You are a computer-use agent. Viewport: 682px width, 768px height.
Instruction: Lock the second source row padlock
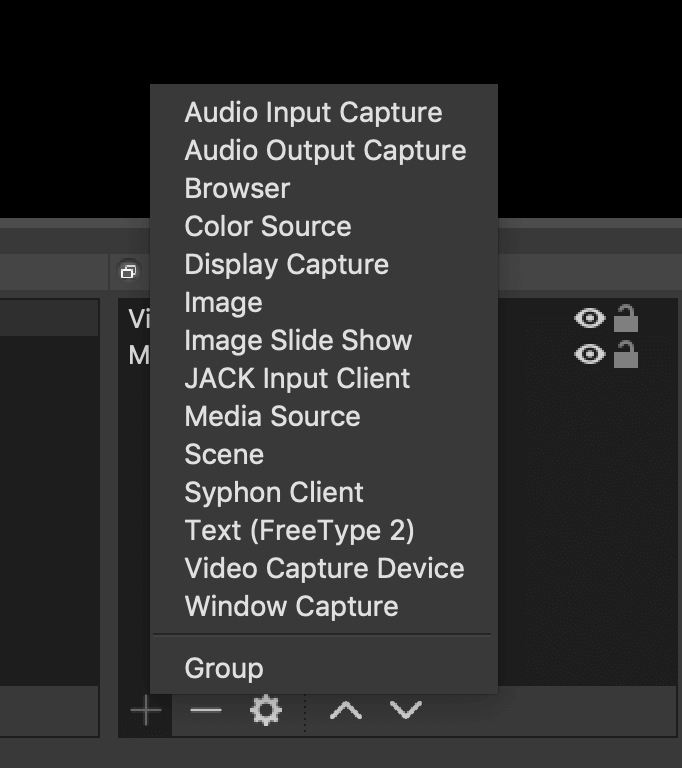[626, 354]
